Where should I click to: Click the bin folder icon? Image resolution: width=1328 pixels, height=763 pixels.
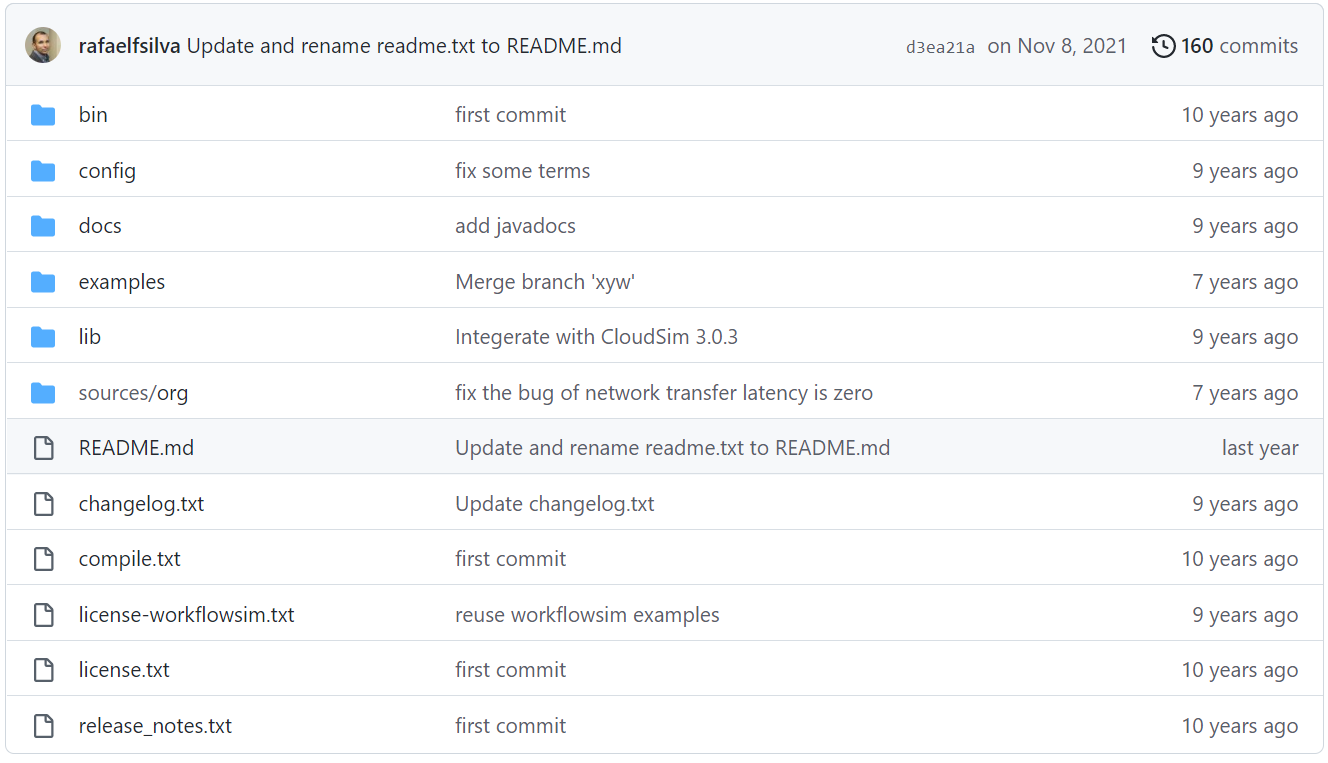[x=43, y=115]
